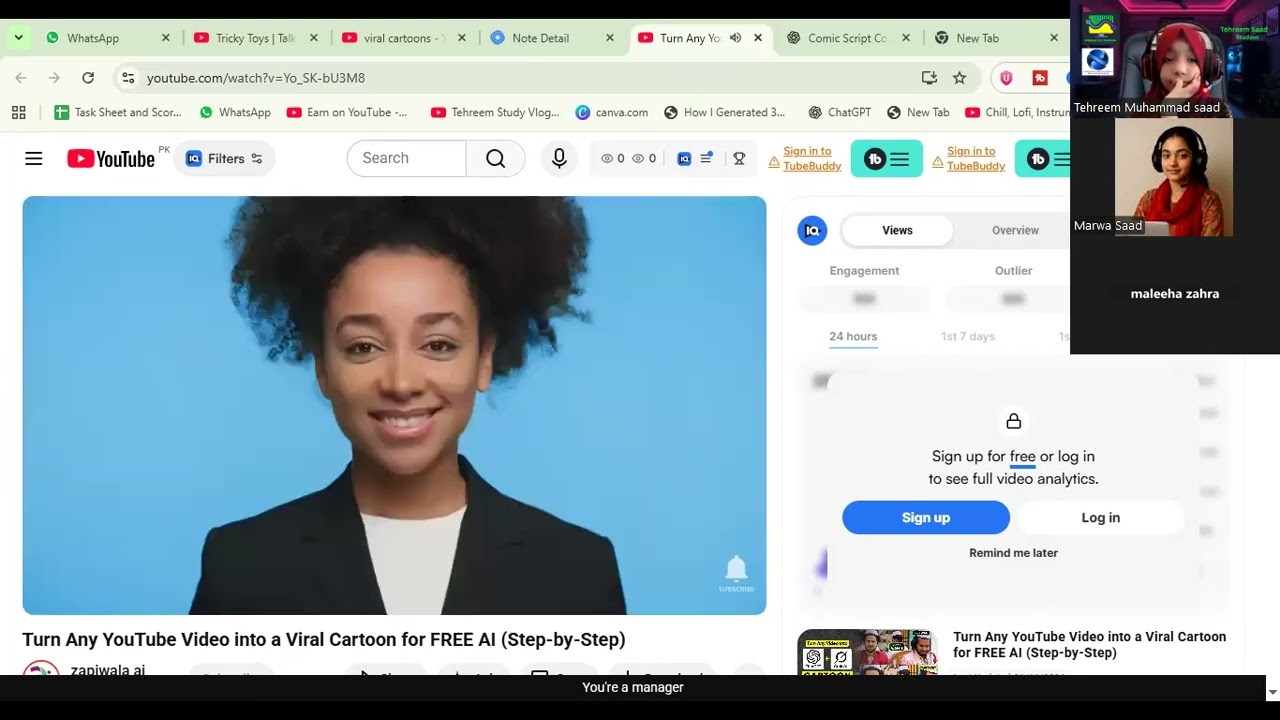This screenshot has height=720, width=1280.
Task: Click the Engagement label
Action: pos(864,271)
